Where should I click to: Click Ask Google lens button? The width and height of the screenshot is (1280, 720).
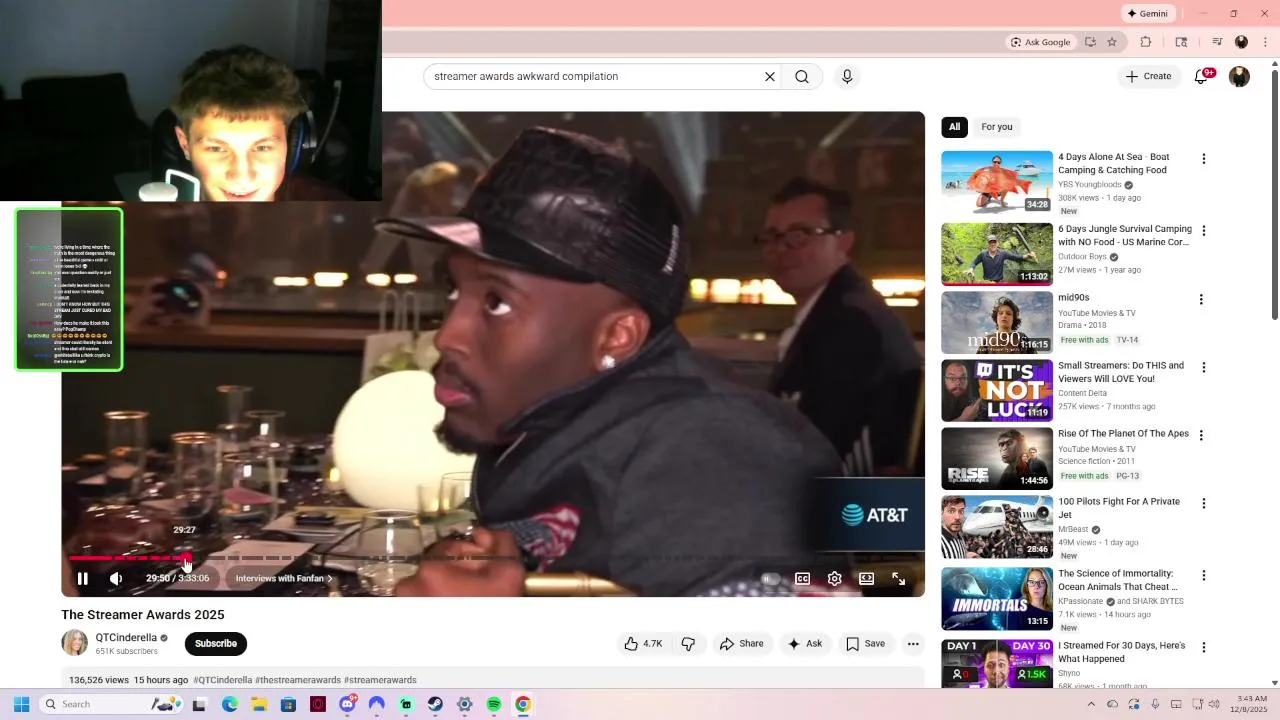1040,42
